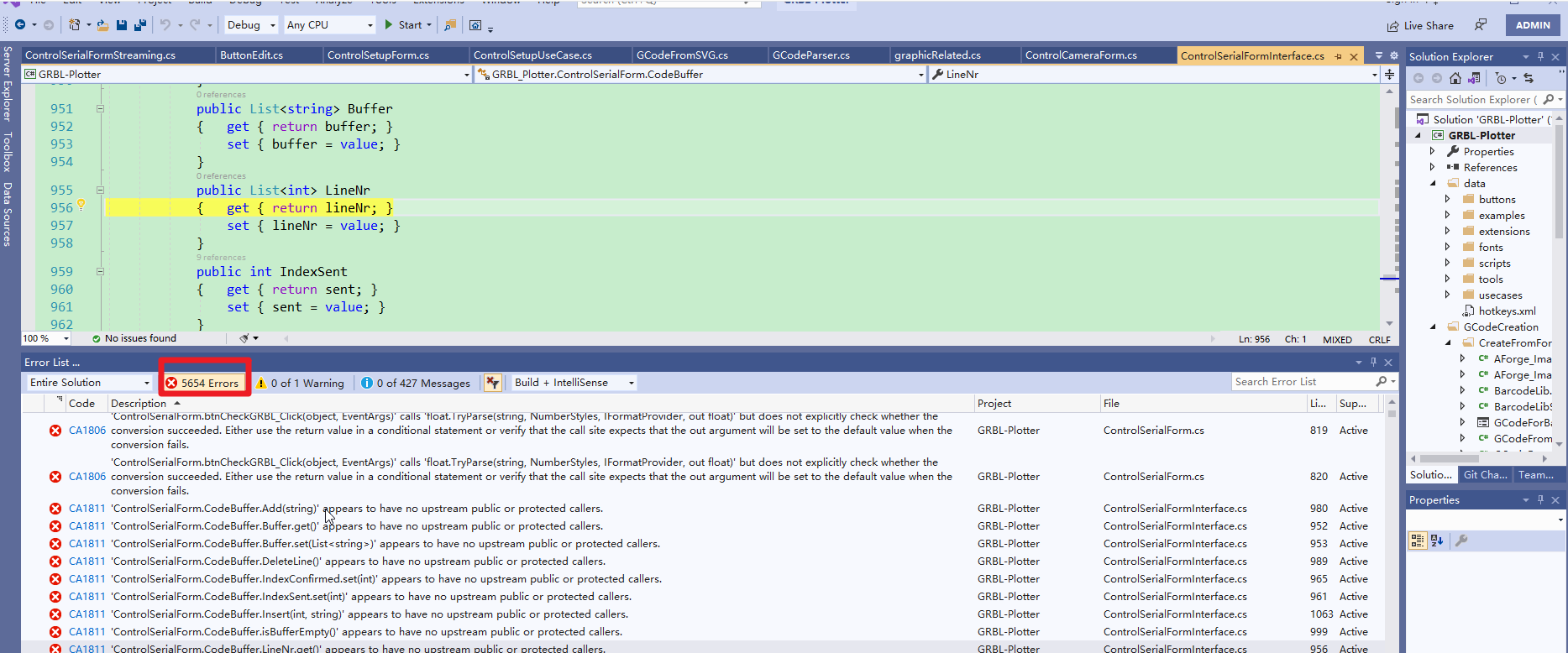Click the Open File toolbar icon
Image resolution: width=1568 pixels, height=653 pixels.
(102, 25)
